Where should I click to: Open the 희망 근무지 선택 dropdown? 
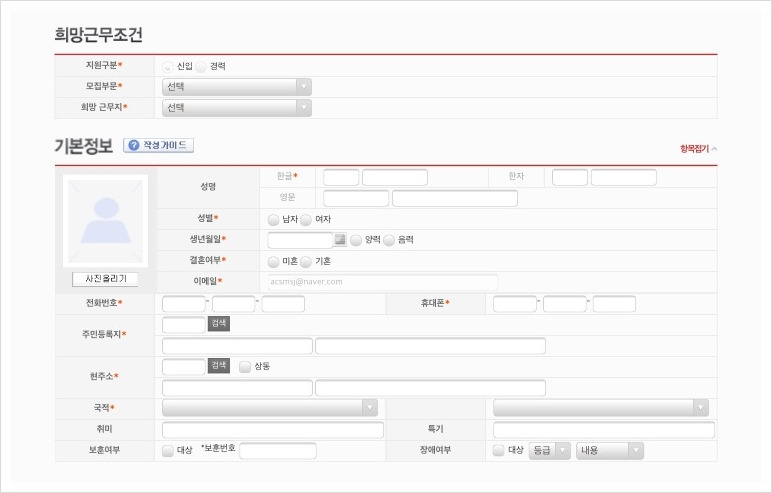237,108
